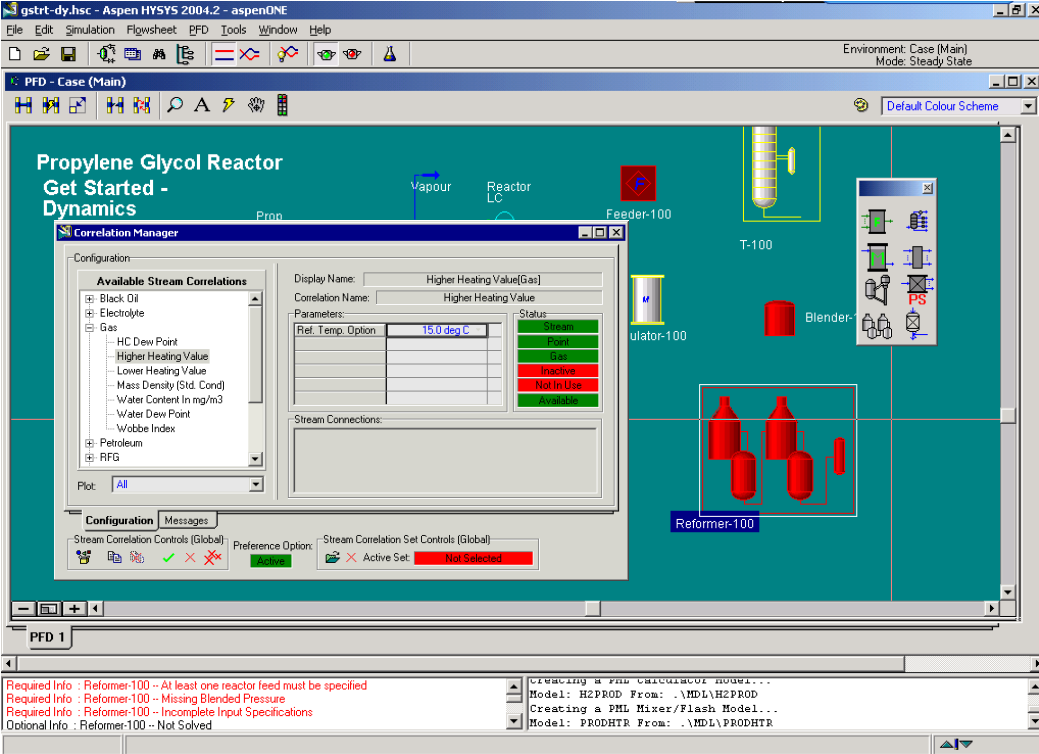Select Wobbe Index correlation
This screenshot has height=754, width=1039.
click(x=146, y=429)
